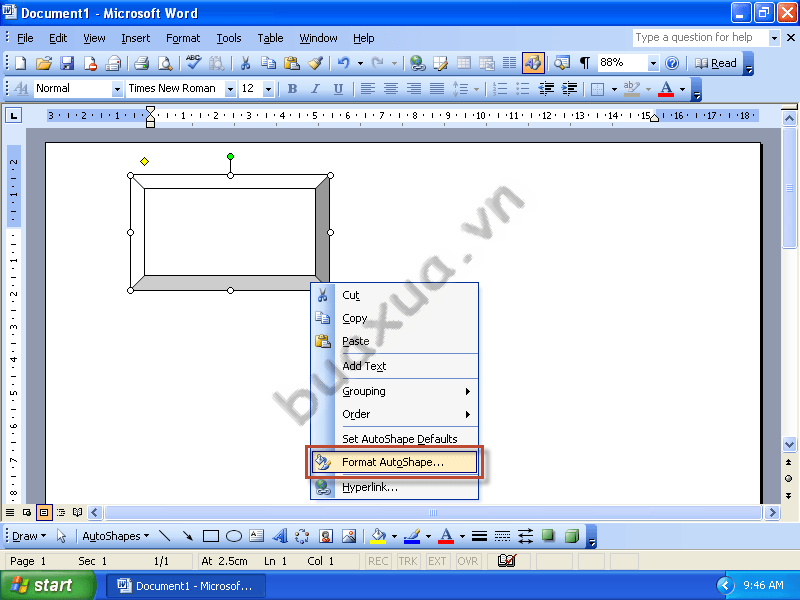Toggle Bold formatting
Image resolution: width=800 pixels, height=600 pixels.
pos(292,89)
